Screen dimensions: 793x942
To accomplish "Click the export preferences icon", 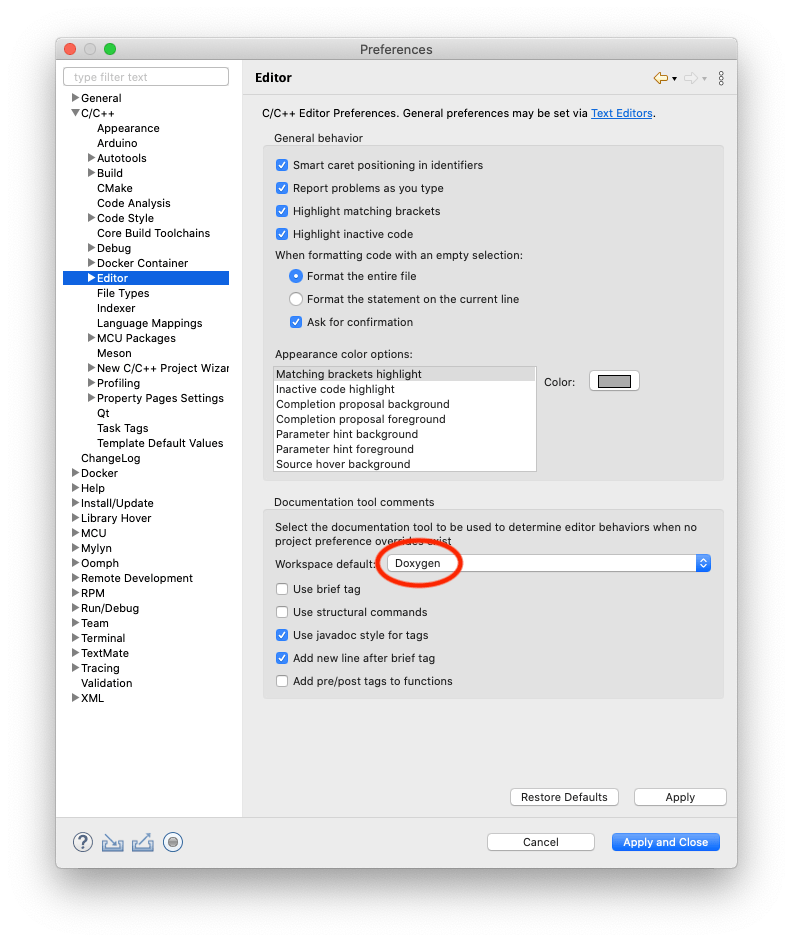I will (x=142, y=843).
